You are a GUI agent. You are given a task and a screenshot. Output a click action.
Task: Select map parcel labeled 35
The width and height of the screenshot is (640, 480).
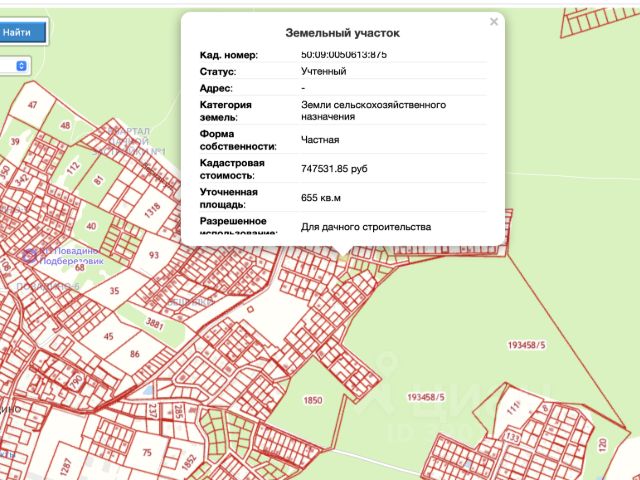114,291
